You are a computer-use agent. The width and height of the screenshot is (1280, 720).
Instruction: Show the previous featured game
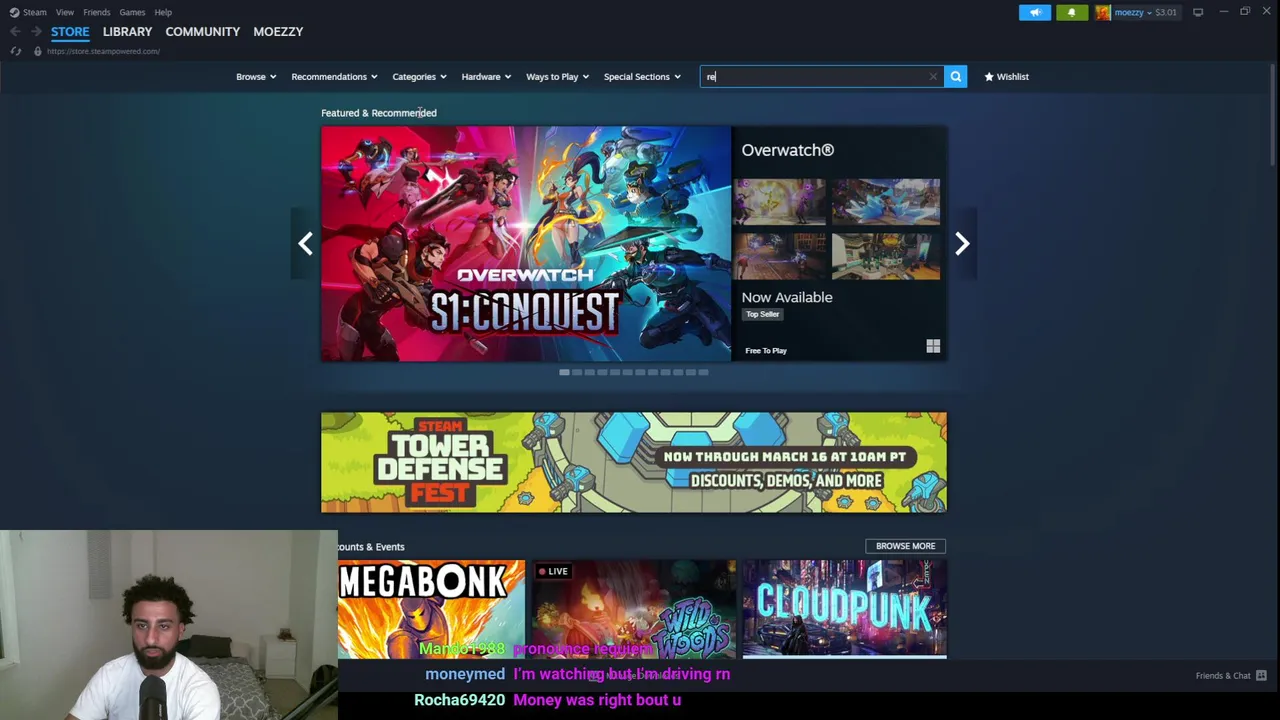click(x=305, y=243)
